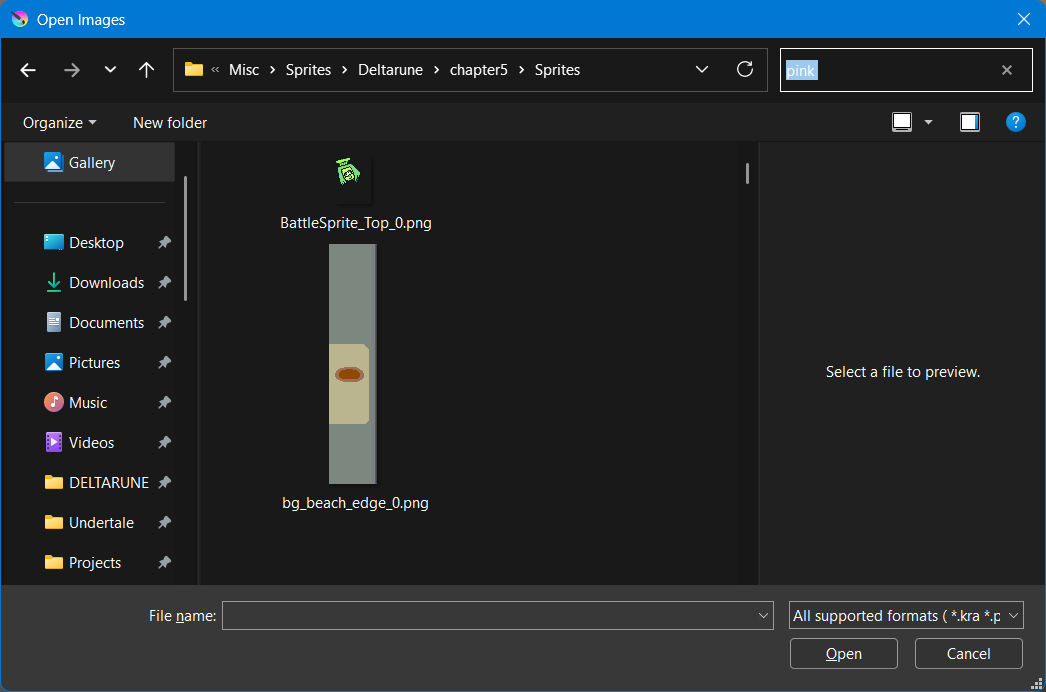
Task: Select the bg_beach_edge_0.png thumbnail
Action: coord(353,364)
